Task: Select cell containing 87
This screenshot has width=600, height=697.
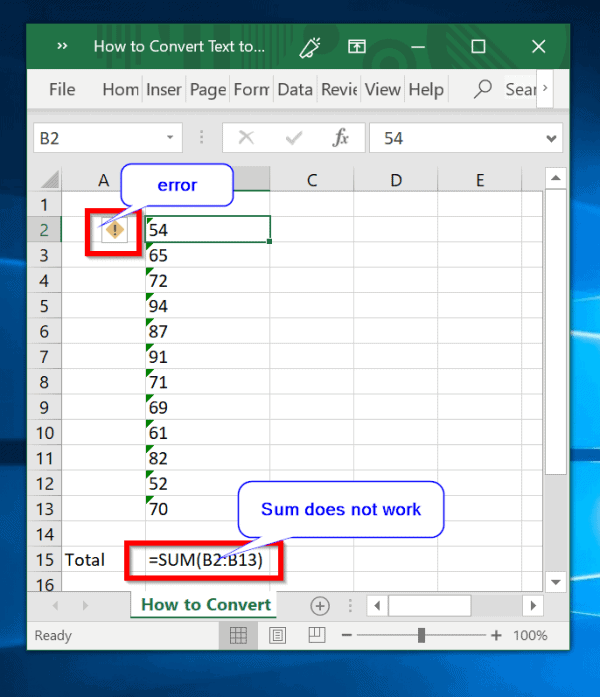Action: [208, 331]
